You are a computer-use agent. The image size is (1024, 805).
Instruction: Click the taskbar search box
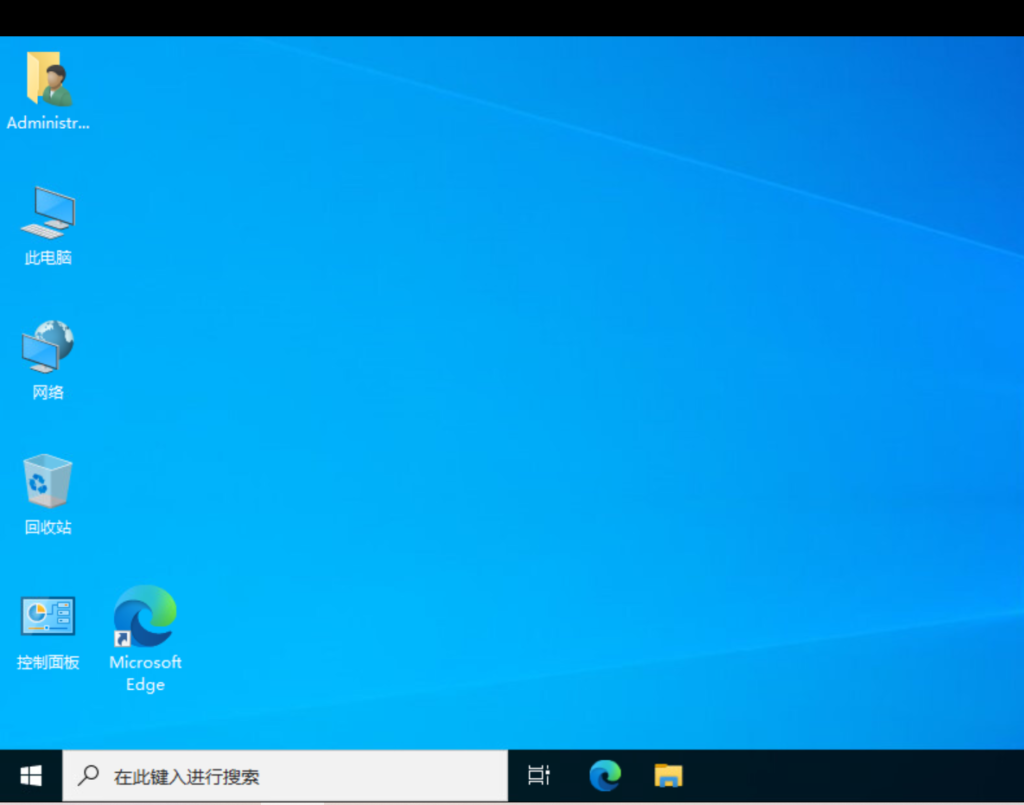tap(285, 776)
